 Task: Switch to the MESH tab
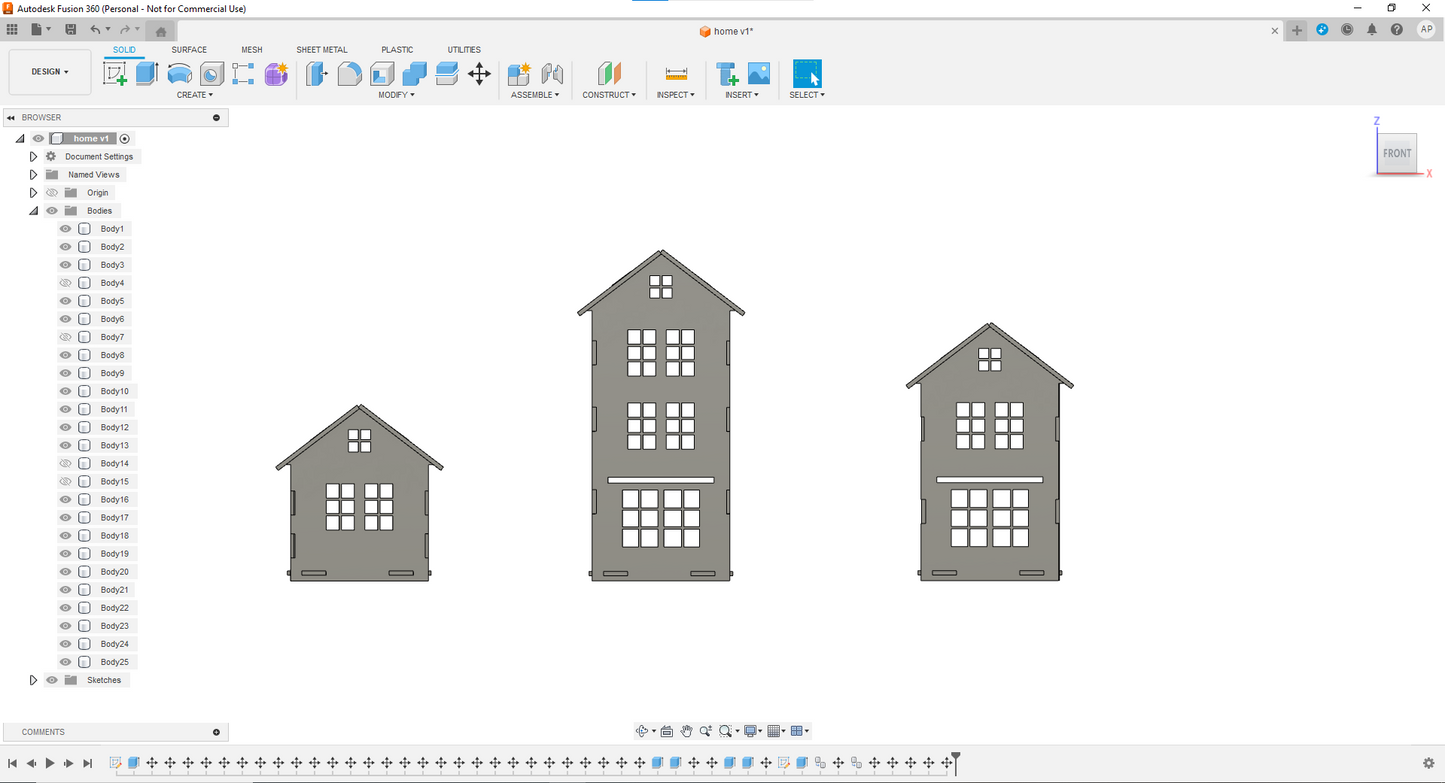click(252, 50)
